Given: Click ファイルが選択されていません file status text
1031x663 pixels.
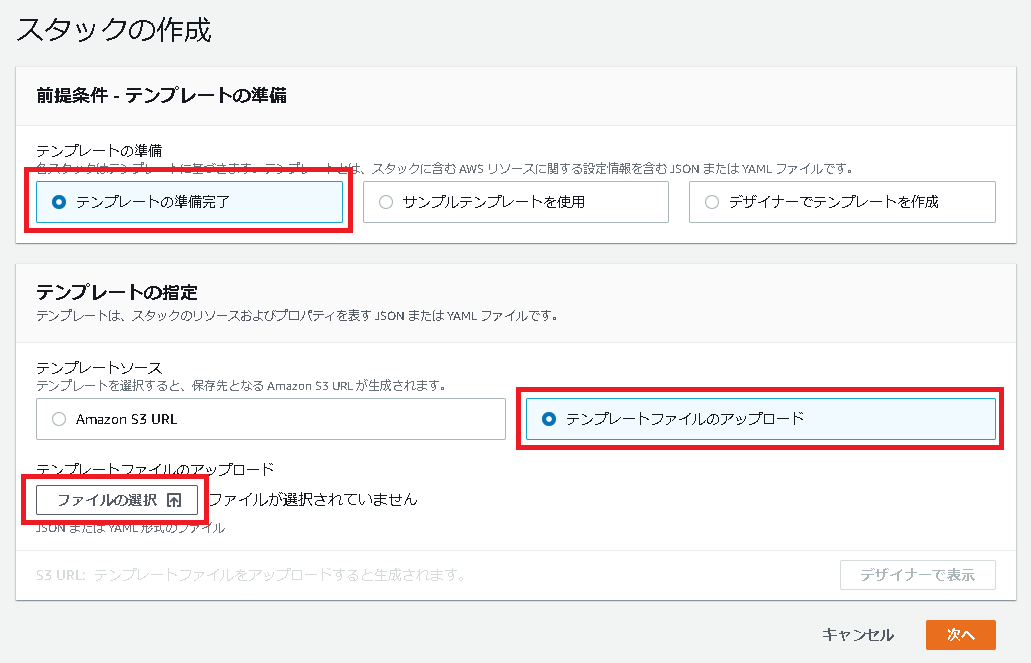Looking at the screenshot, I should (313, 500).
